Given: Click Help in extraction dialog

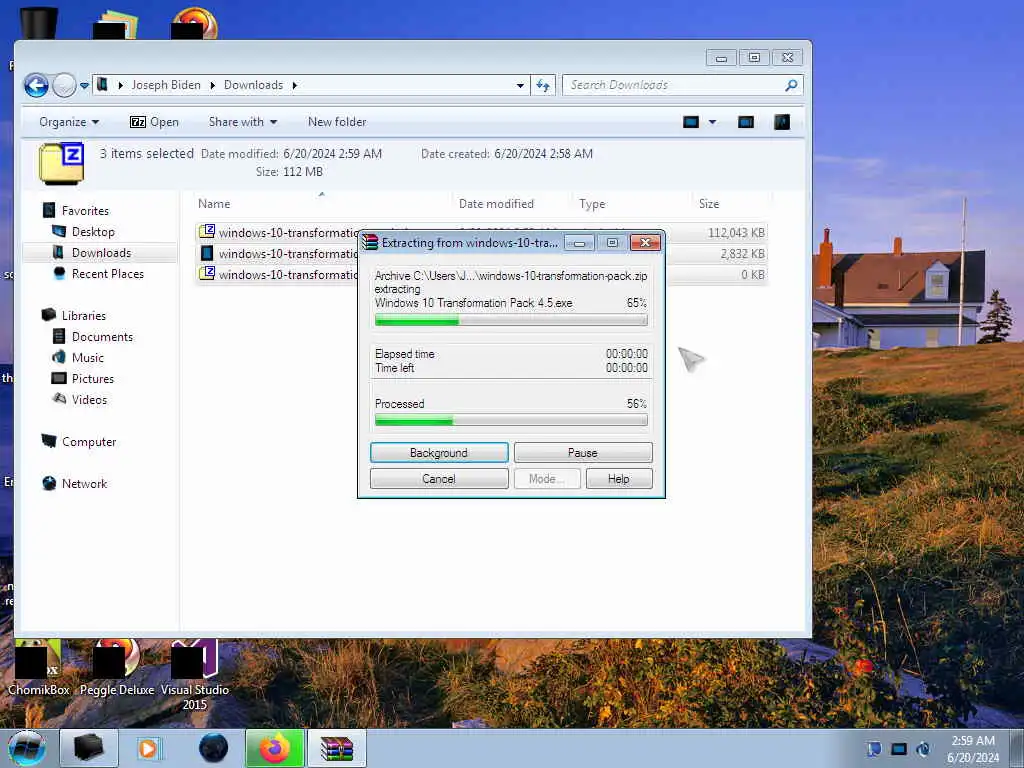Looking at the screenshot, I should 618,479.
